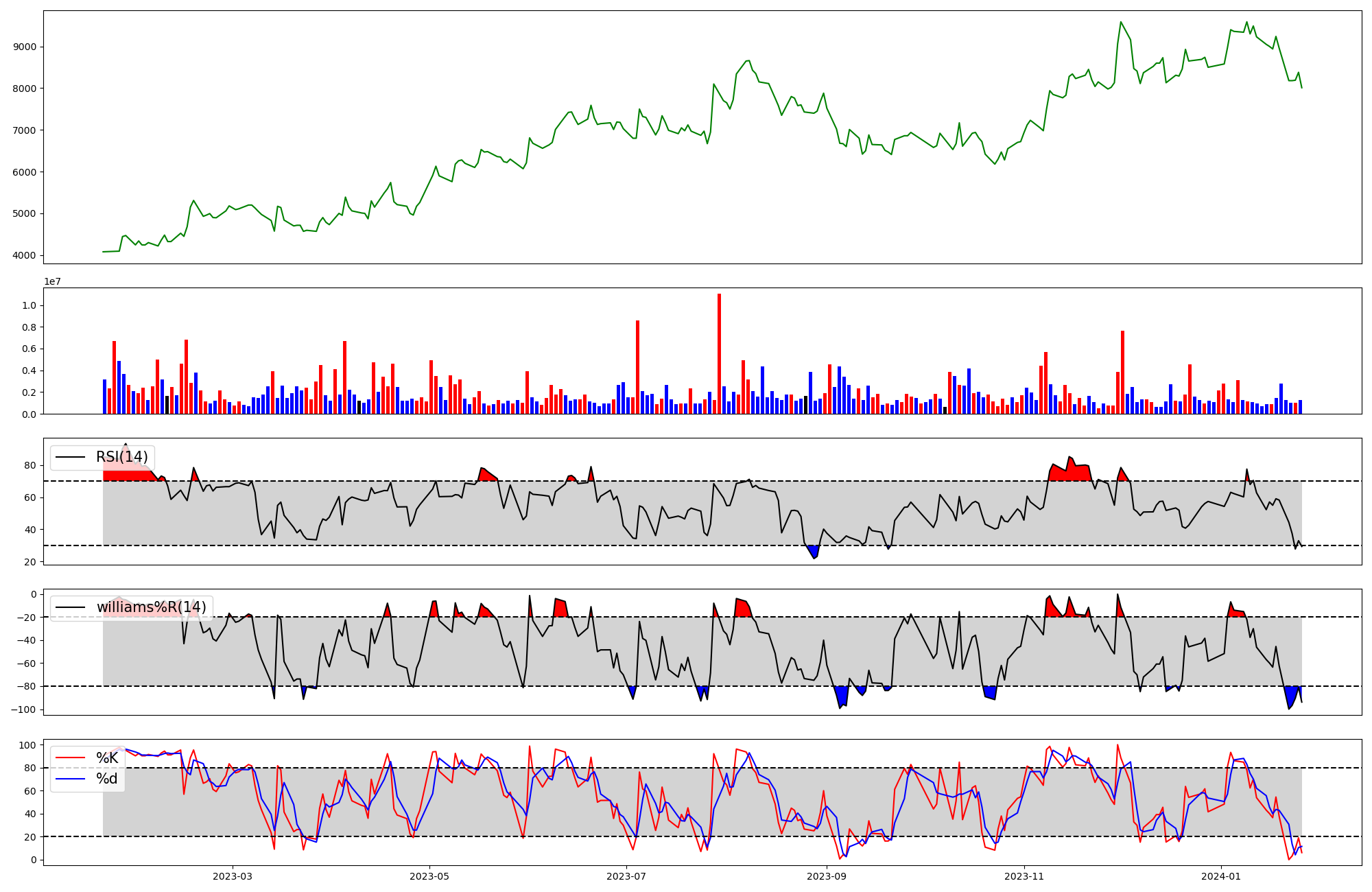Image resolution: width=1372 pixels, height=892 pixels.
Task: Click the 9000 price axis label
Action: pyautogui.click(x=25, y=47)
